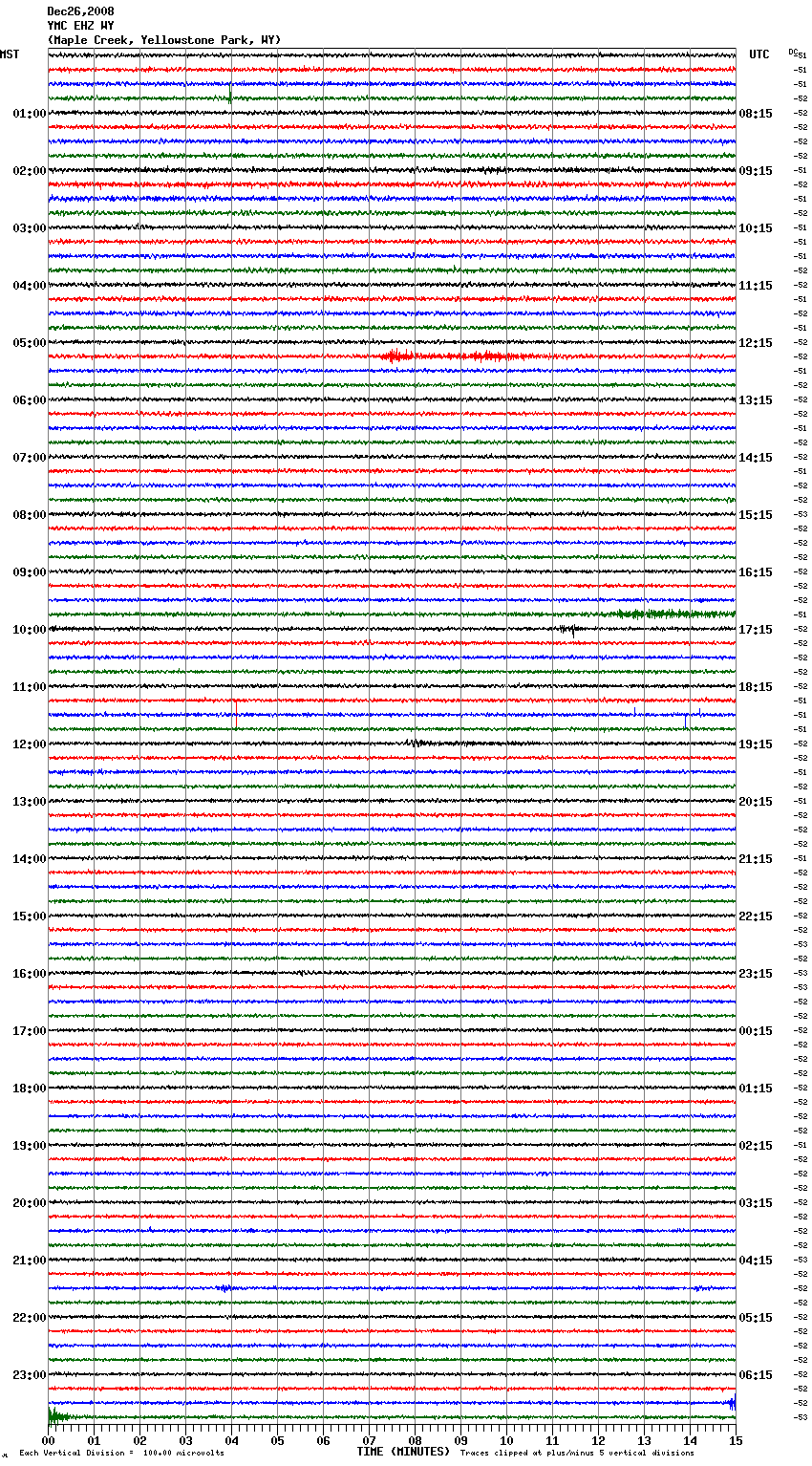Image resolution: width=812 pixels, height=1466 pixels.
Task: Click the 09:15 UTC time label
Action: (x=756, y=171)
